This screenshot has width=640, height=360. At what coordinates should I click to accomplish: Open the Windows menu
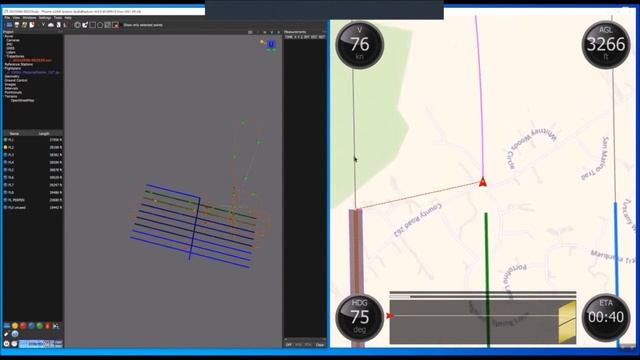[29, 18]
